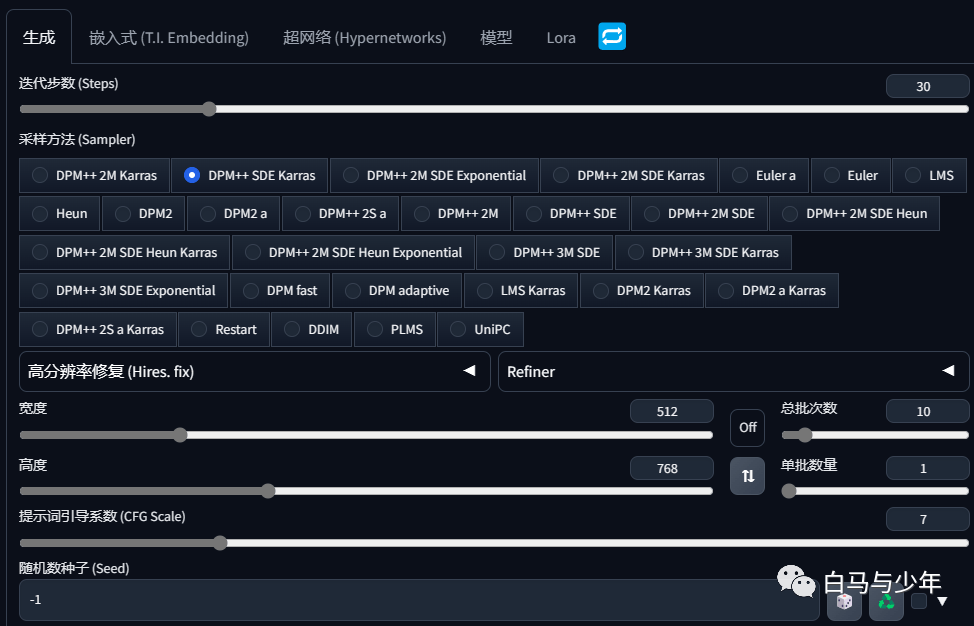Viewport: 974px width, 626px height.
Task: Switch to the Lora tab
Action: pos(561,38)
